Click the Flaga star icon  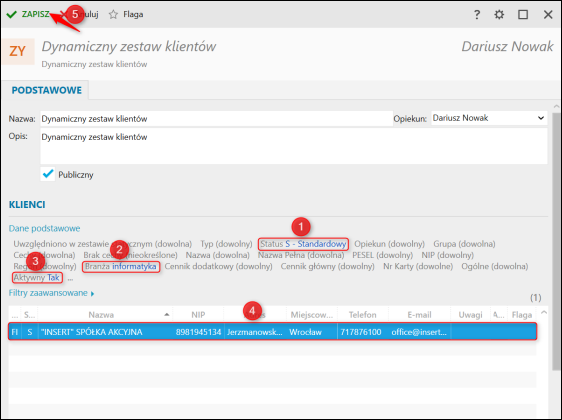pyautogui.click(x=113, y=14)
